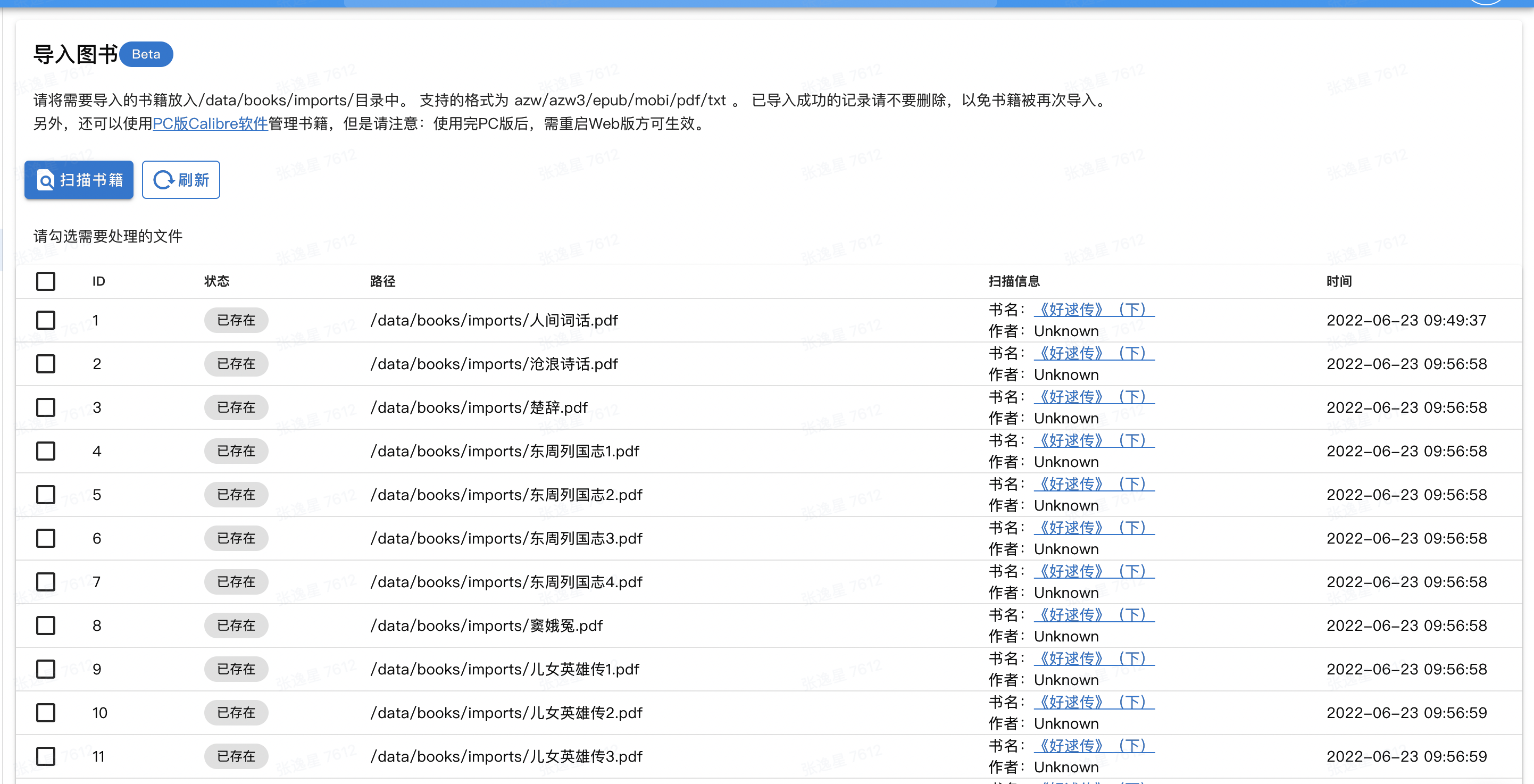This screenshot has height=784, width=1534.
Task: Check the checkbox for 沧浪诗话.pdf
Action: coord(45,364)
